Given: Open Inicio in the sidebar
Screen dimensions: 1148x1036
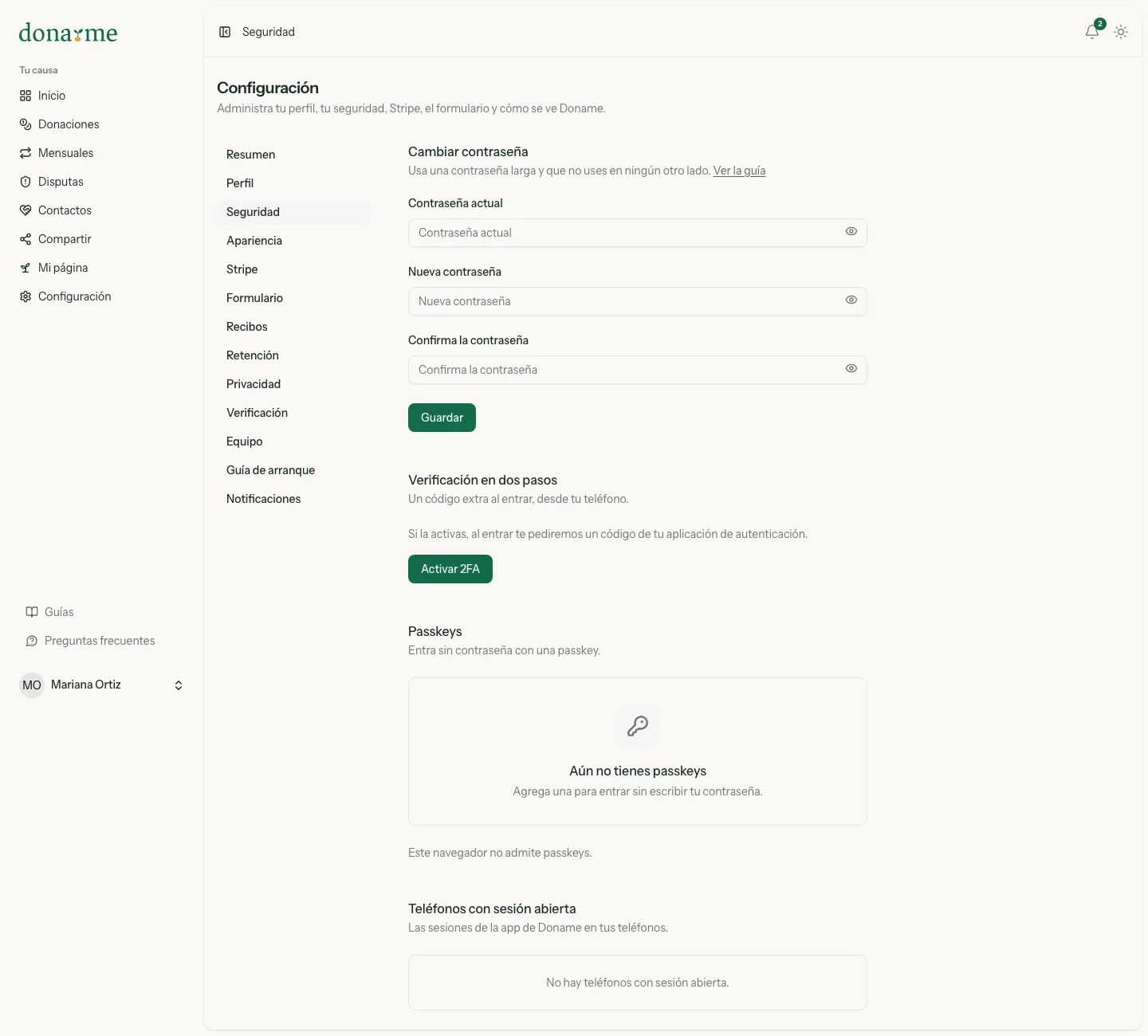Looking at the screenshot, I should tap(102, 96).
